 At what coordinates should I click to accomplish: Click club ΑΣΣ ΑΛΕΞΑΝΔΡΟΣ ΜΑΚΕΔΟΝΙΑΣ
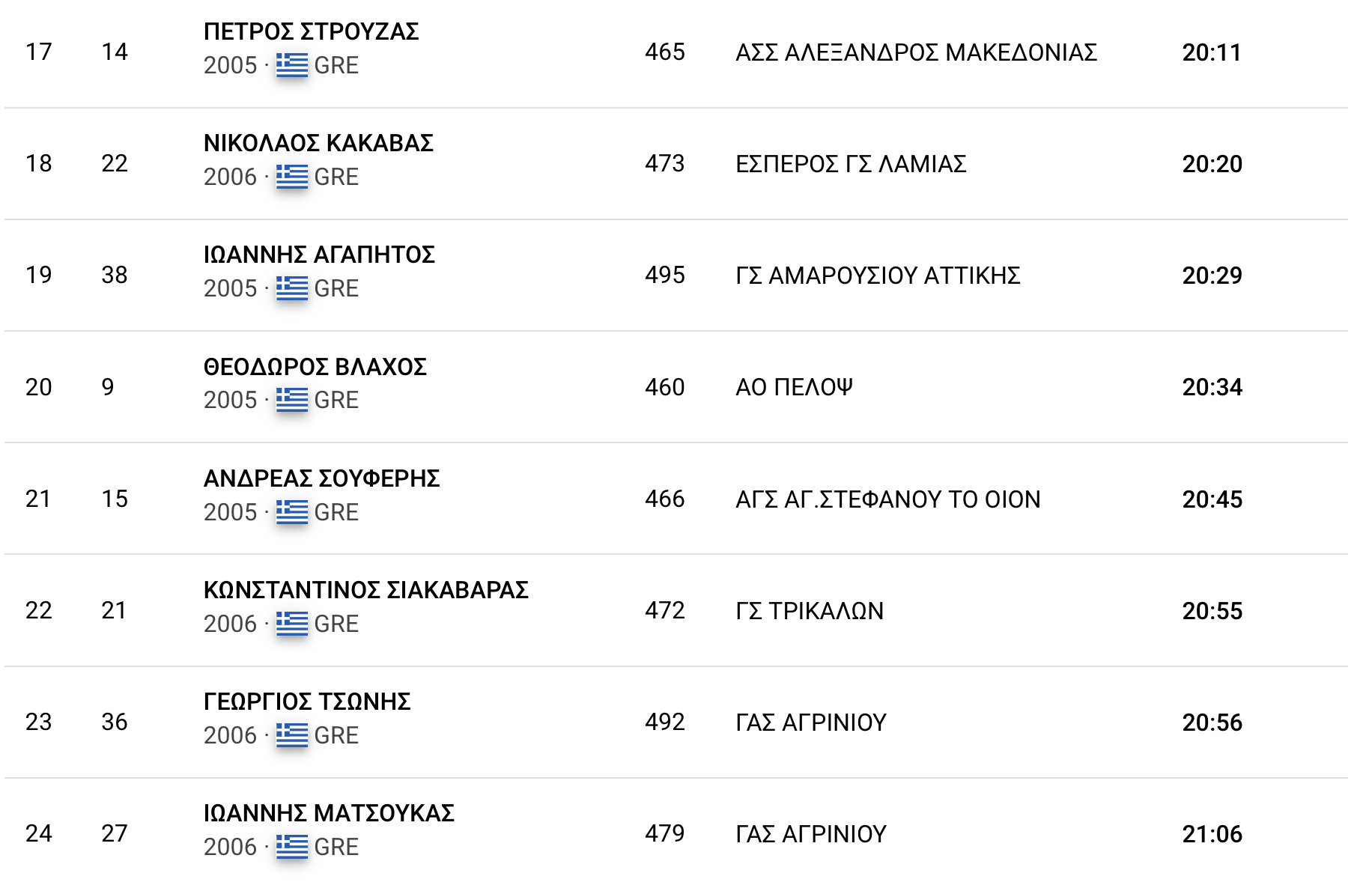point(916,52)
